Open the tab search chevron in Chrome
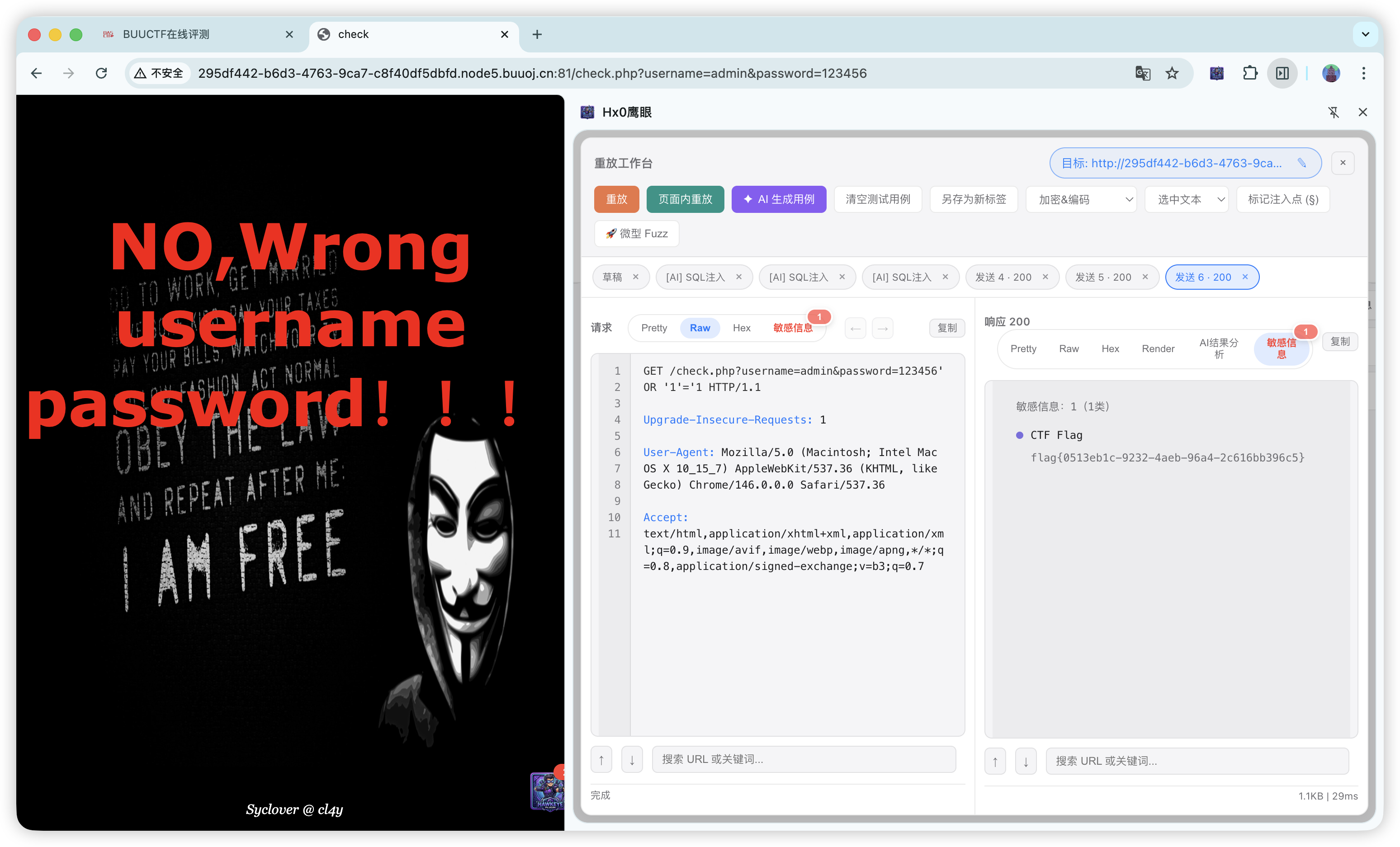Screen dimensions: 1400x847 pos(1365,35)
